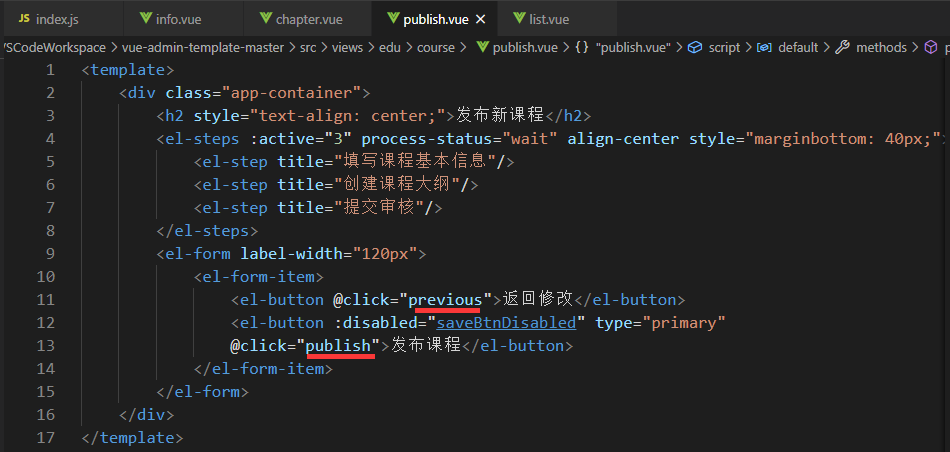Open the list.vue tab

[x=556, y=19]
